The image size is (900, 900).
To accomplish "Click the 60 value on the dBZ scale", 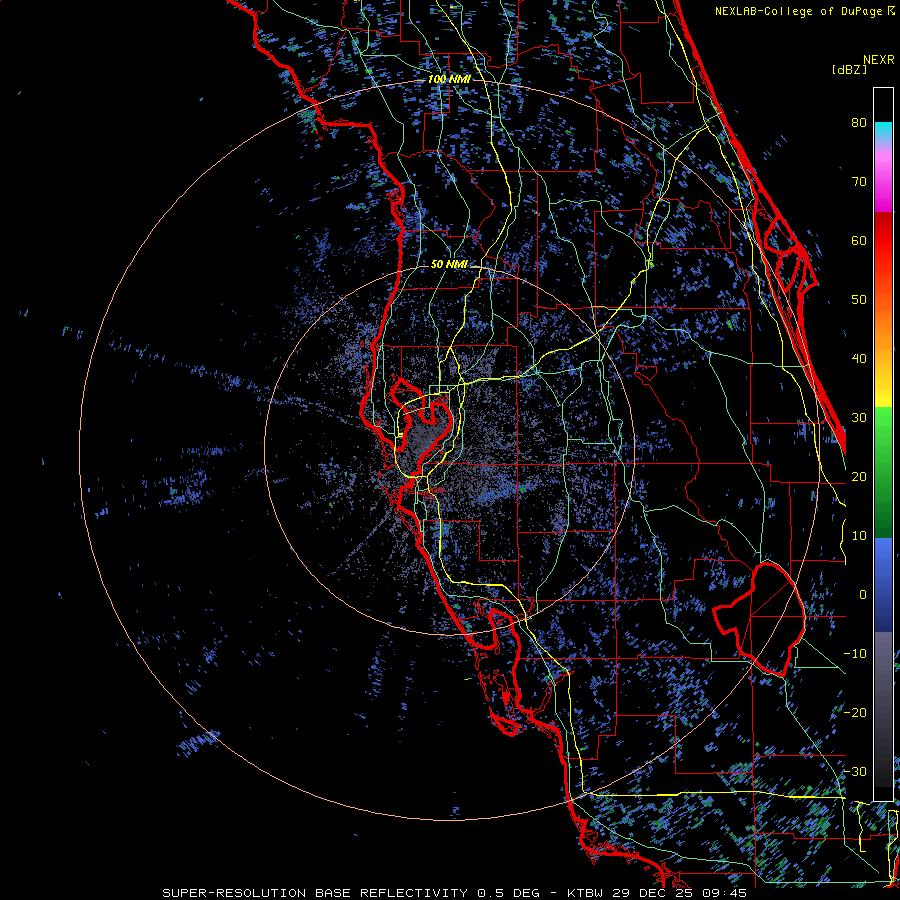I will click(x=859, y=240).
